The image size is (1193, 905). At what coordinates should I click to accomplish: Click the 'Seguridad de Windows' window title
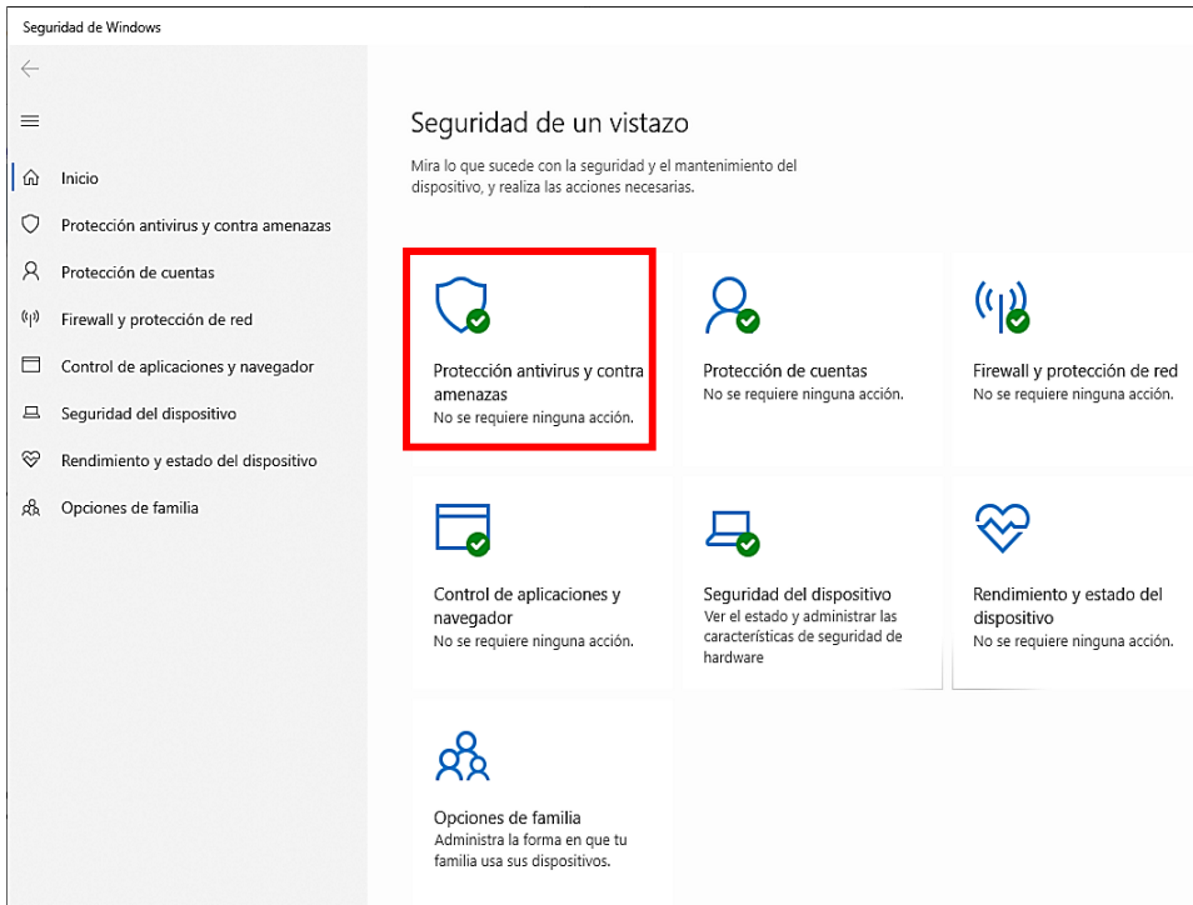click(x=92, y=27)
